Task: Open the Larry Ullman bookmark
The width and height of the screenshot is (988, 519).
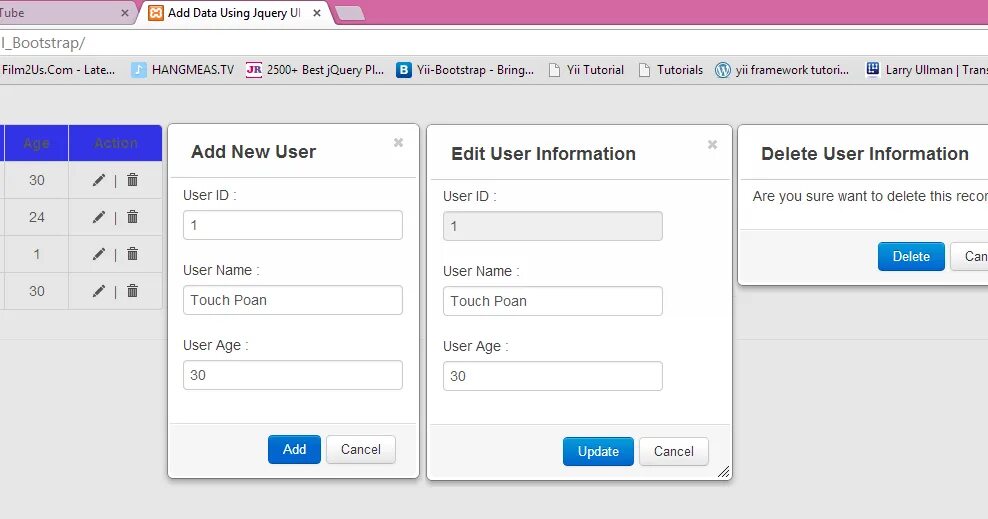Action: tap(927, 70)
